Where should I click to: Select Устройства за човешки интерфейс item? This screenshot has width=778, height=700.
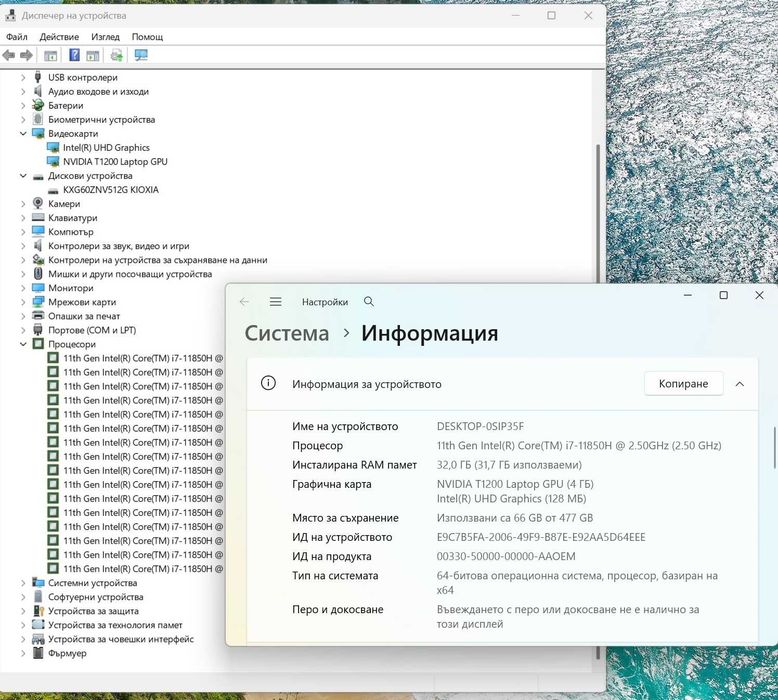coord(121,639)
